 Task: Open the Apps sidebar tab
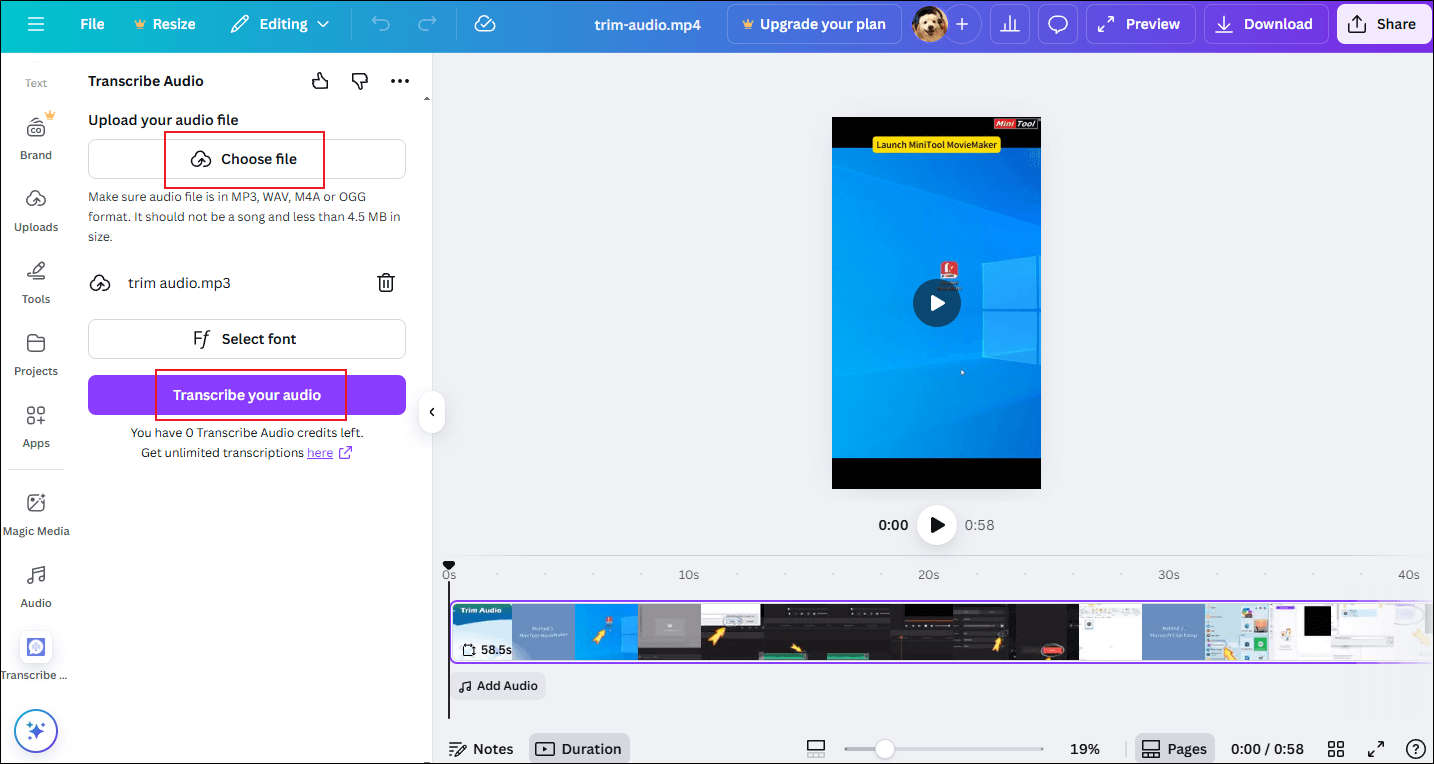tap(36, 425)
